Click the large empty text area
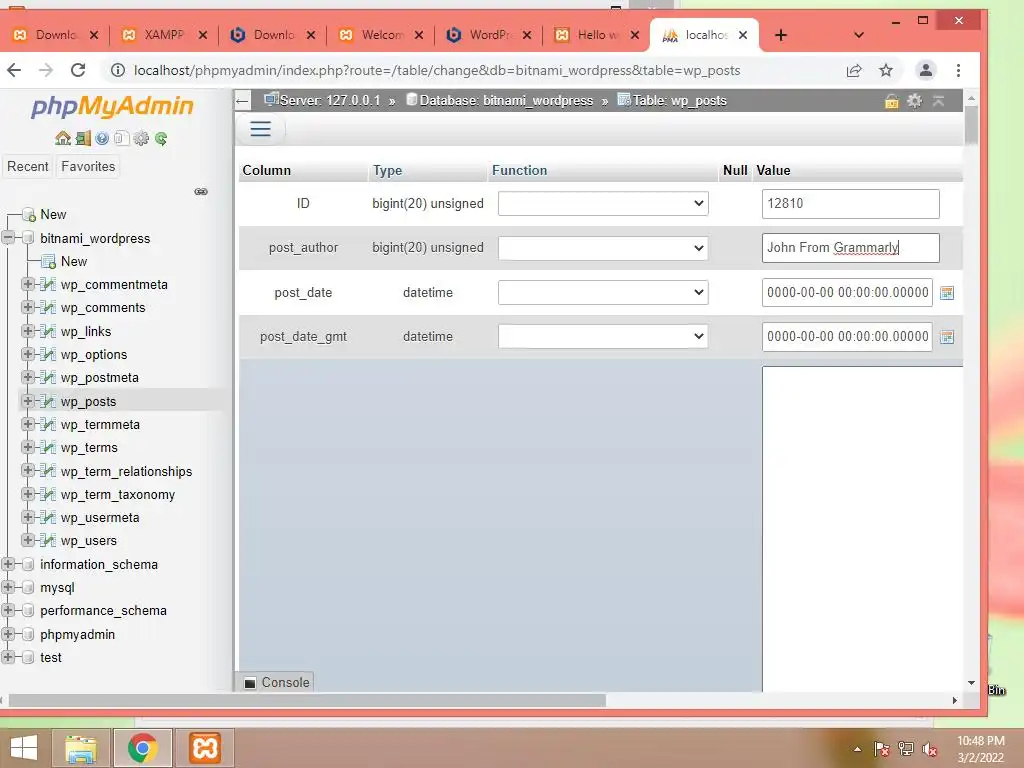The image size is (1024, 768). (x=862, y=529)
